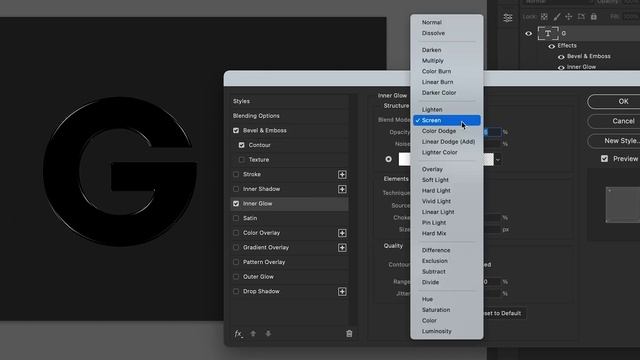Viewport: 640px width, 360px height.
Task: Hide Inner Glow effect eye icon
Action: (x=561, y=67)
